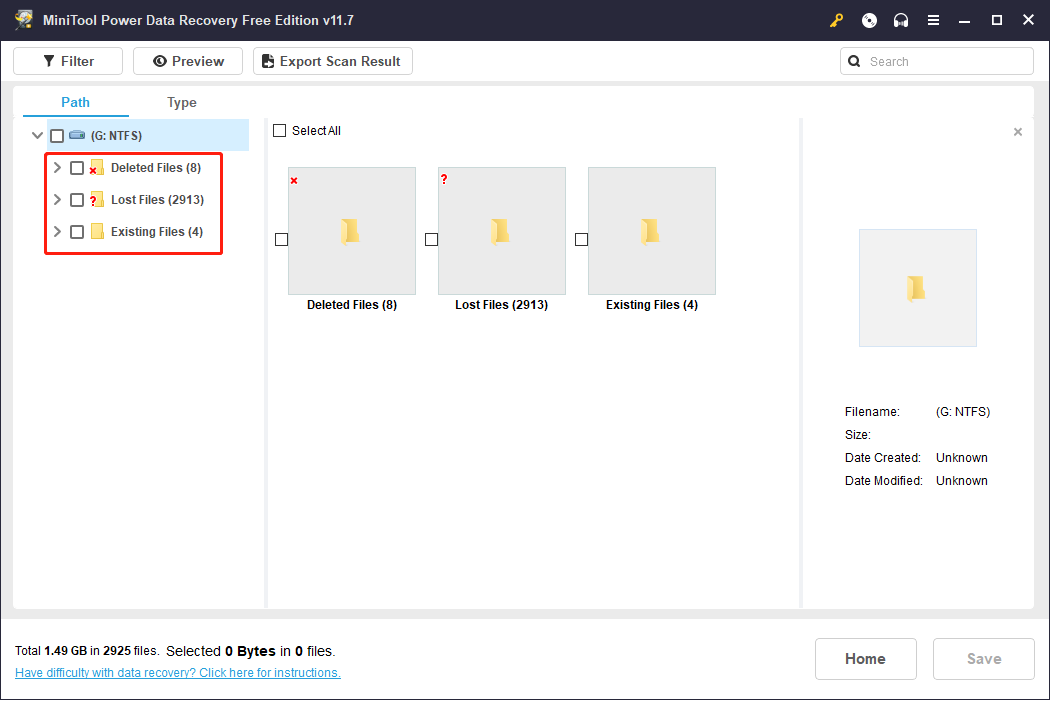Image resolution: width=1051 pixels, height=701 pixels.
Task: Check the Existing Files (4) tree checkbox
Action: (77, 231)
